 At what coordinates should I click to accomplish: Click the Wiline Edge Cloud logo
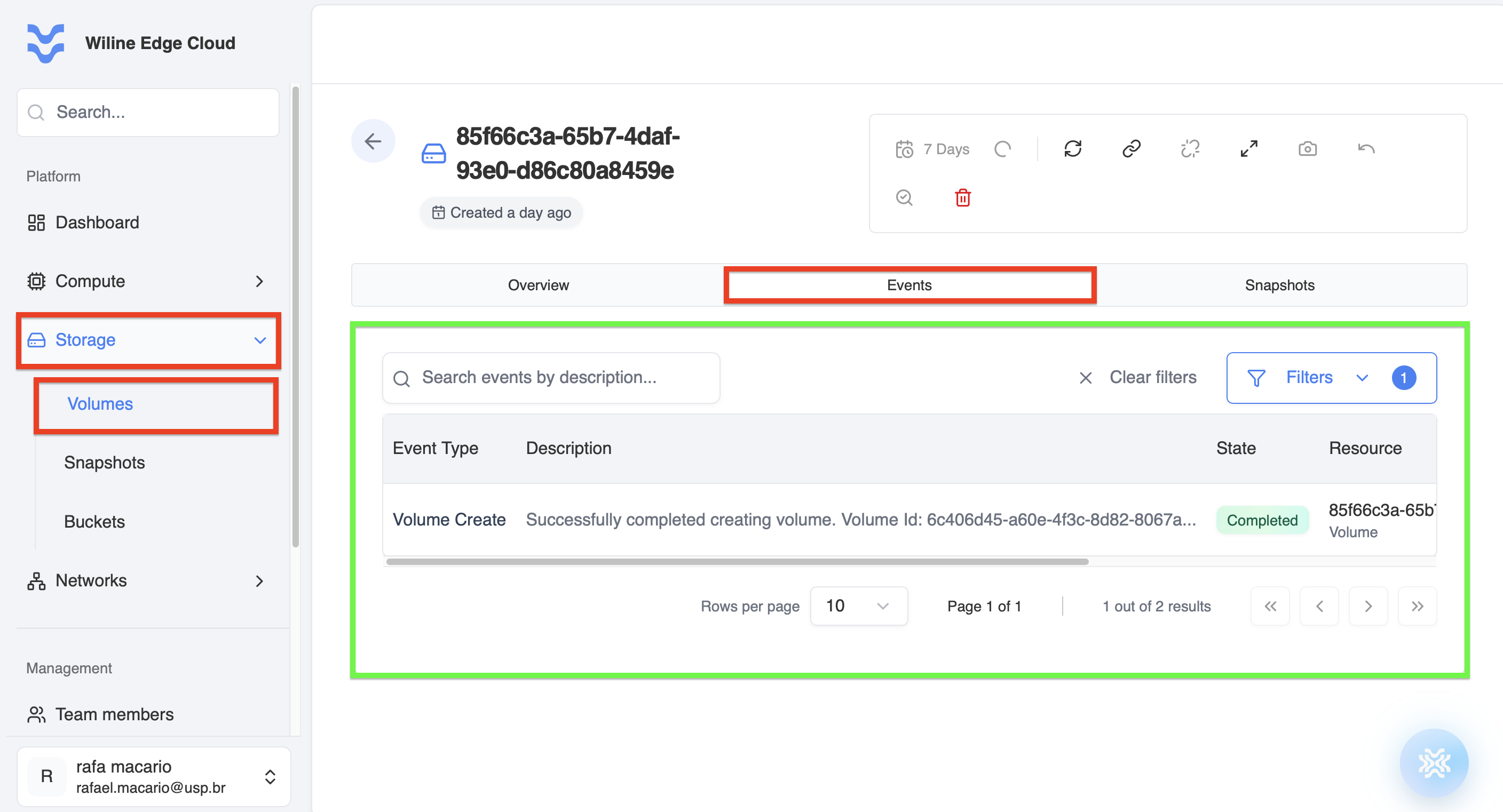tap(45, 43)
